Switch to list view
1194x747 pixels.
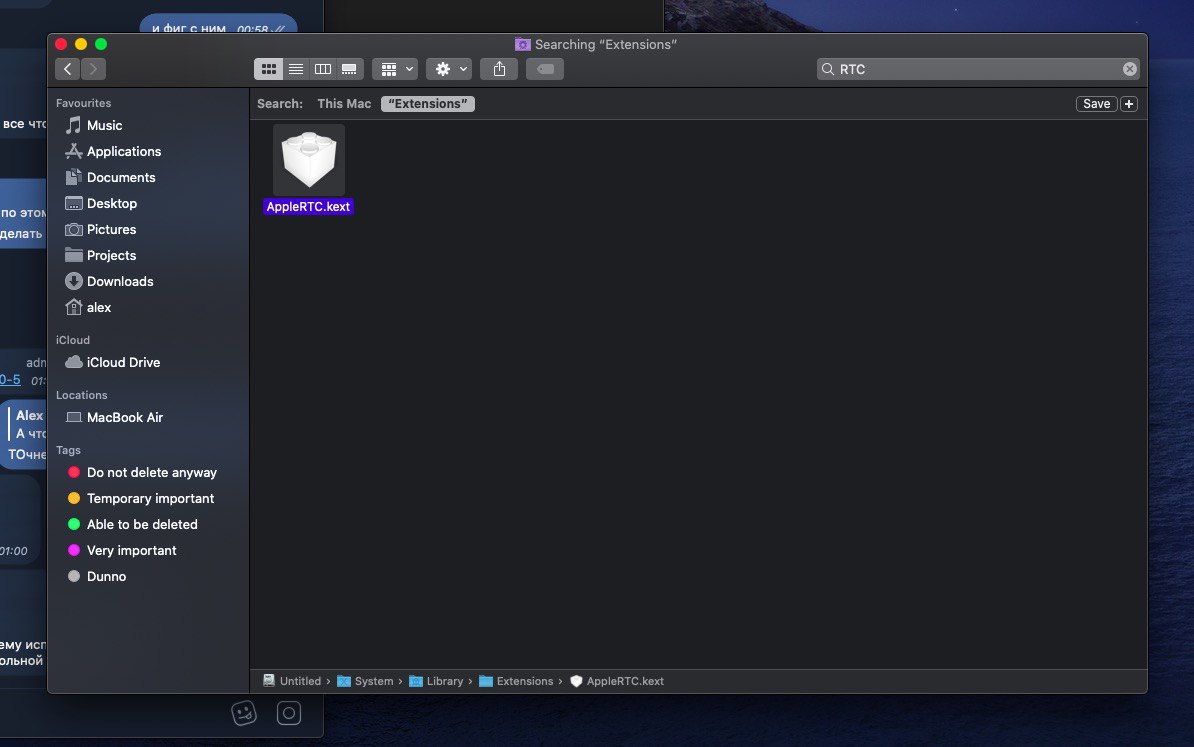296,69
